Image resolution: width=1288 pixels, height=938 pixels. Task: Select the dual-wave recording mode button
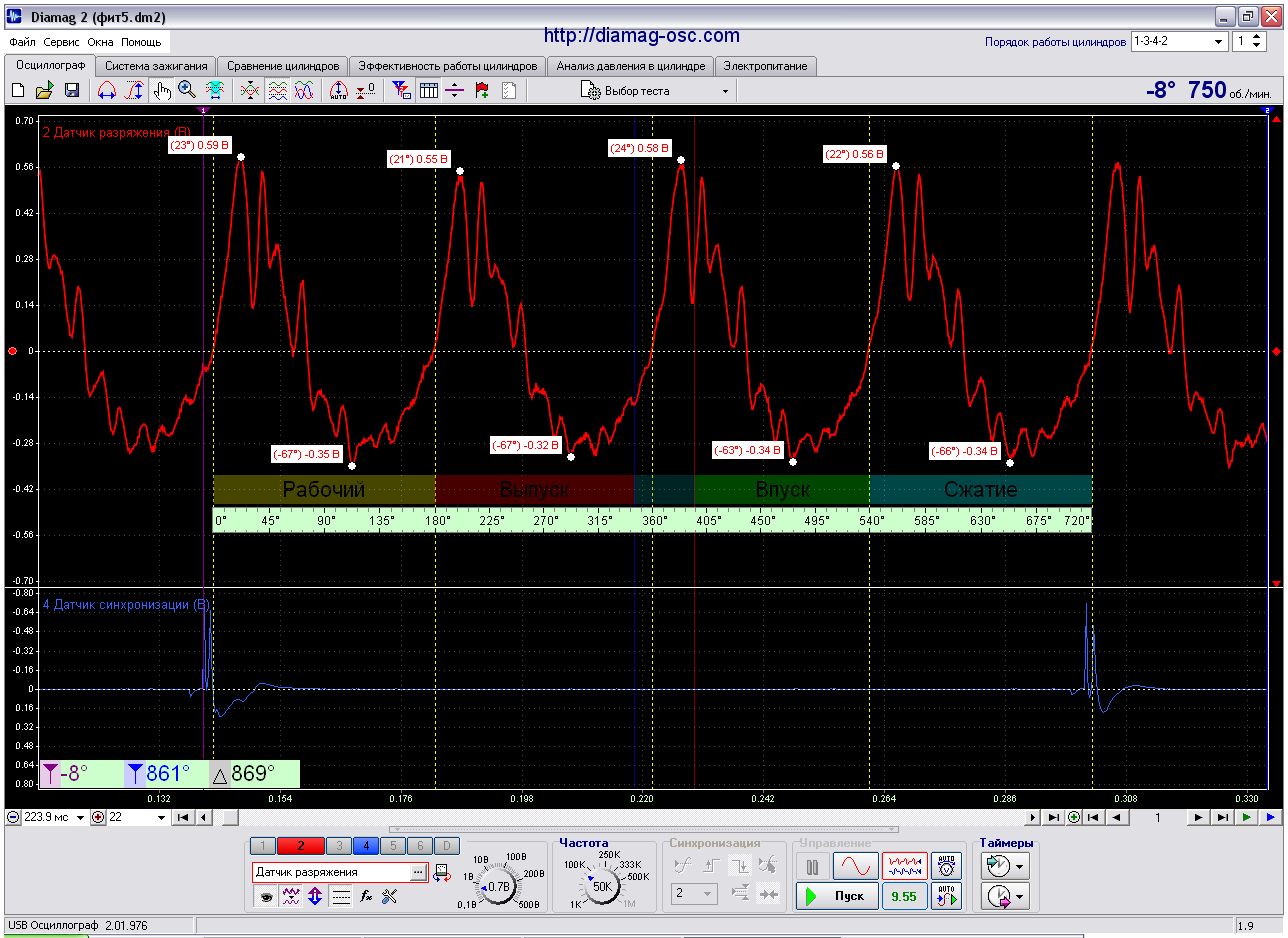[x=904, y=866]
